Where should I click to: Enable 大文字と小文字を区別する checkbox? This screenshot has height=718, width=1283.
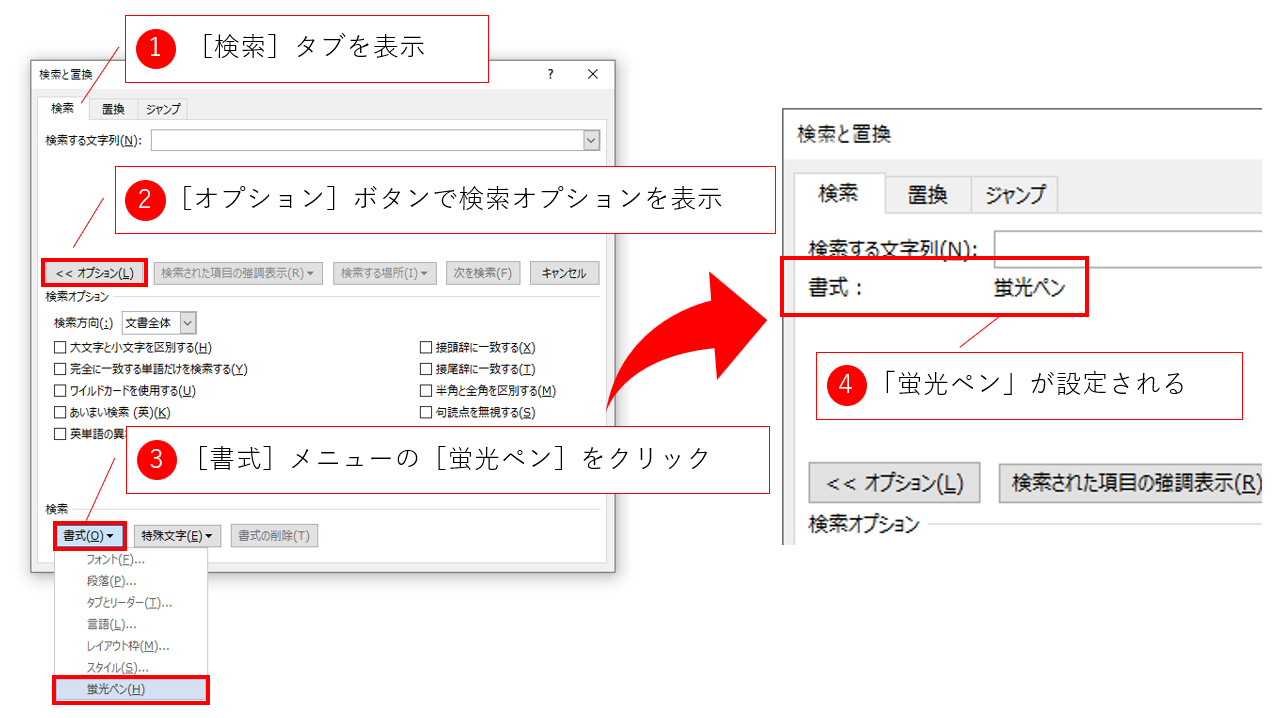(x=61, y=348)
